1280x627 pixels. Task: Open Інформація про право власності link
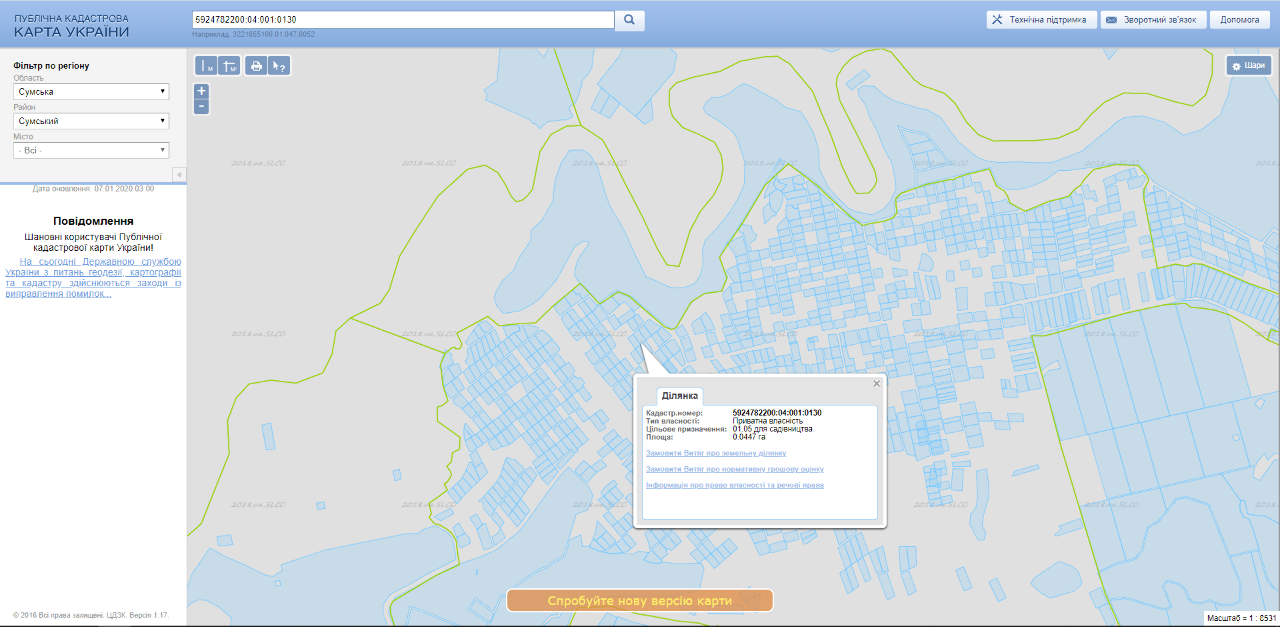pyautogui.click(x=735, y=485)
